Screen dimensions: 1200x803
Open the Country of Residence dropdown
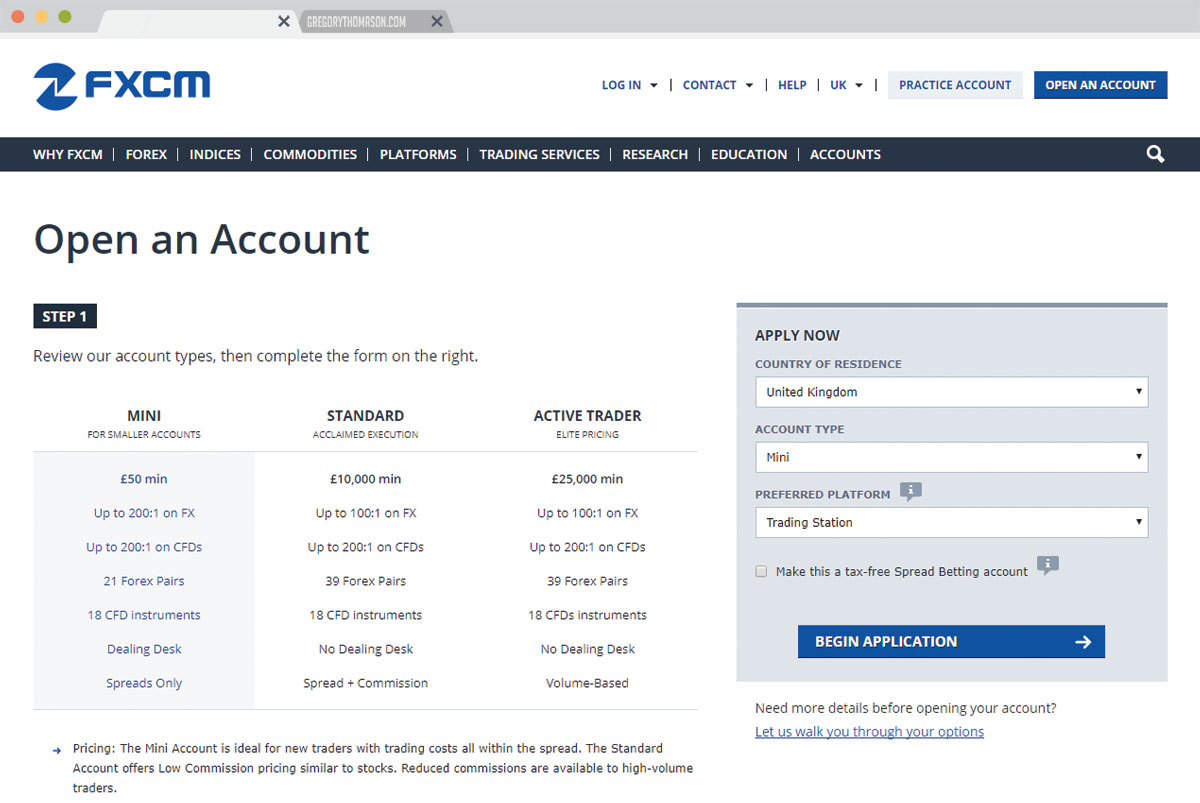pyautogui.click(x=951, y=392)
